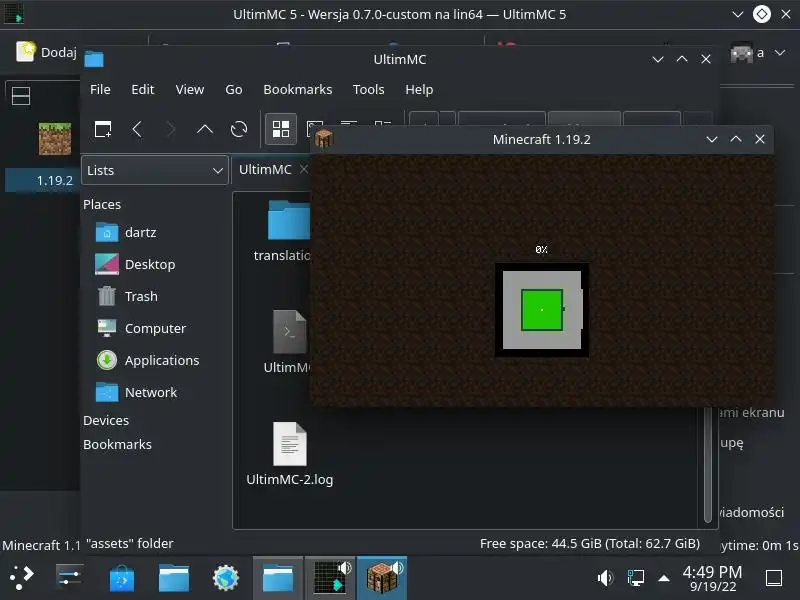
Task: Open the Help menu
Action: pyautogui.click(x=419, y=89)
